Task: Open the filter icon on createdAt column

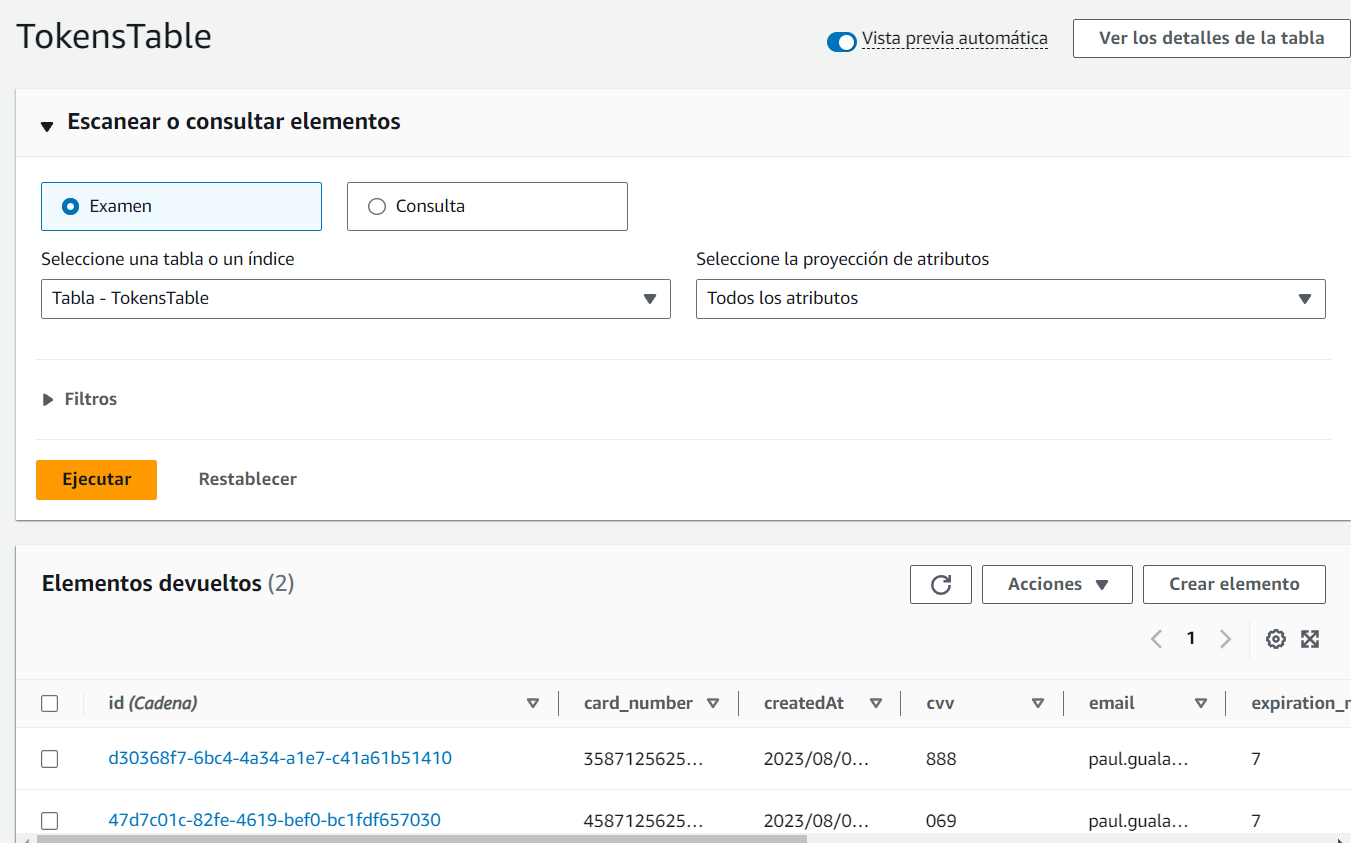Action: tap(876, 702)
